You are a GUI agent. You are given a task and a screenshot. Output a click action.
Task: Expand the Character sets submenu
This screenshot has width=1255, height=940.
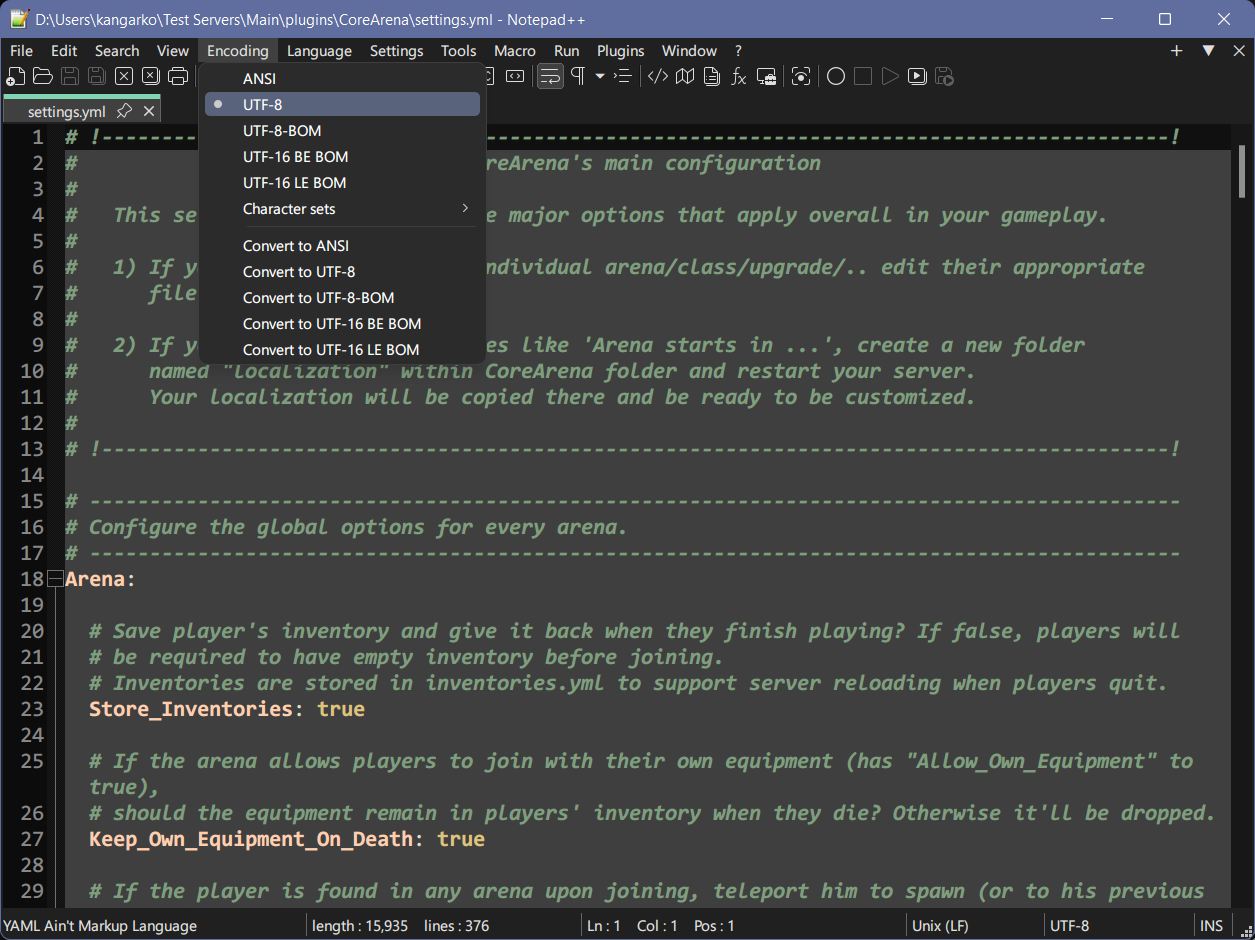[342, 208]
